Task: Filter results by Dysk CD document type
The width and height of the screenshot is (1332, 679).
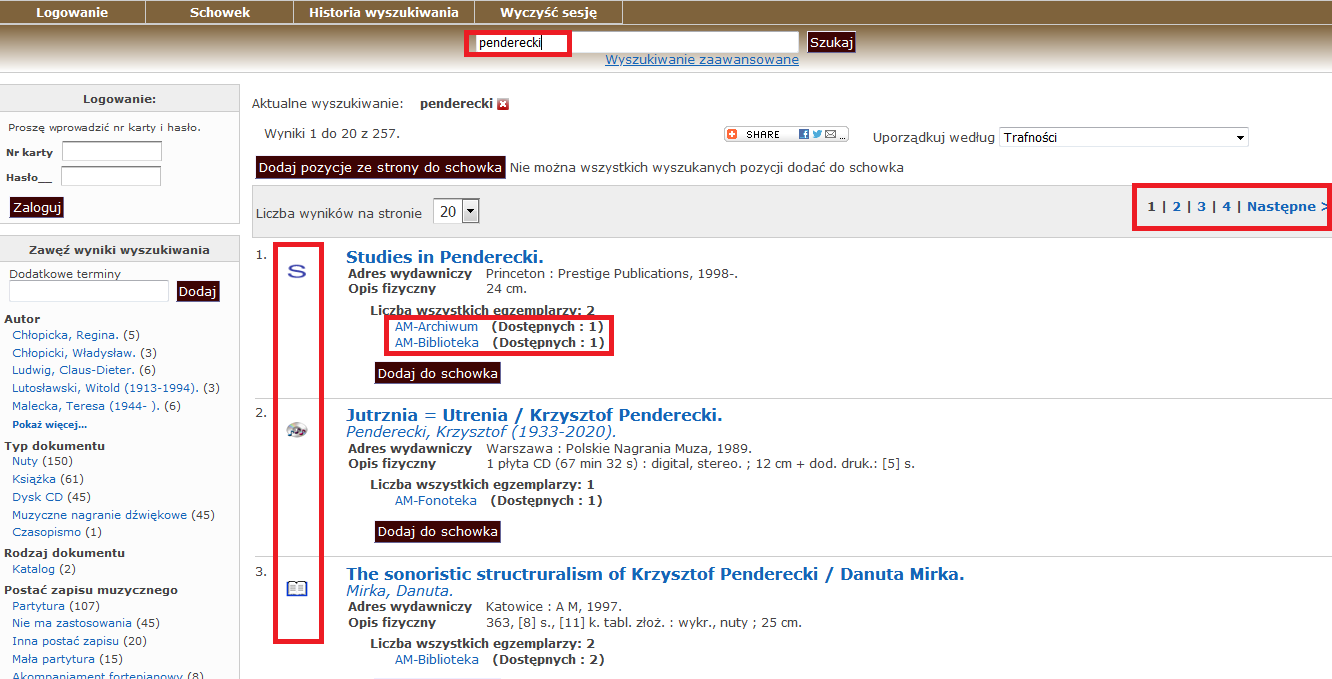Action: coord(37,497)
